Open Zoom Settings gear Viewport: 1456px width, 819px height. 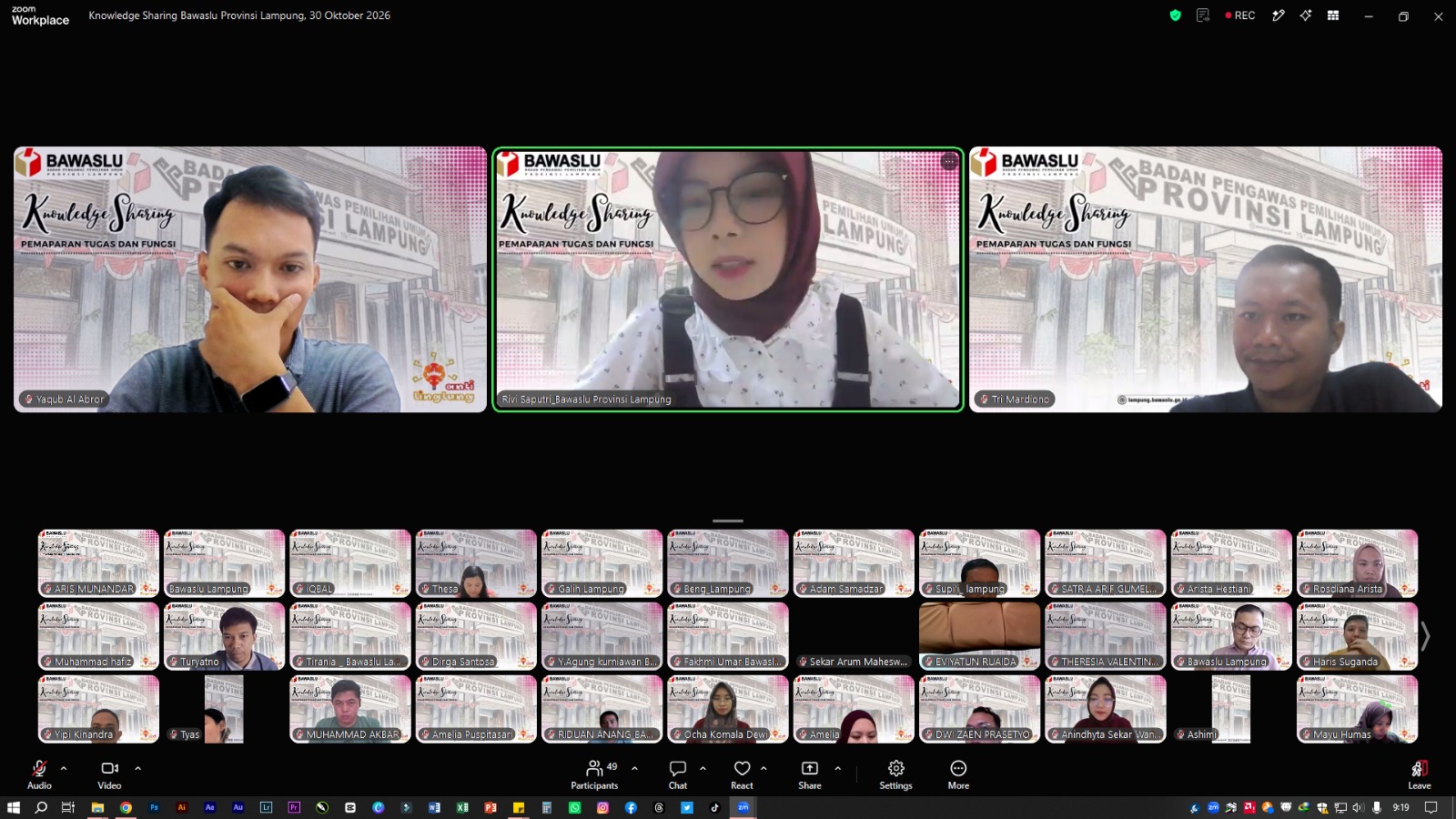895,774
